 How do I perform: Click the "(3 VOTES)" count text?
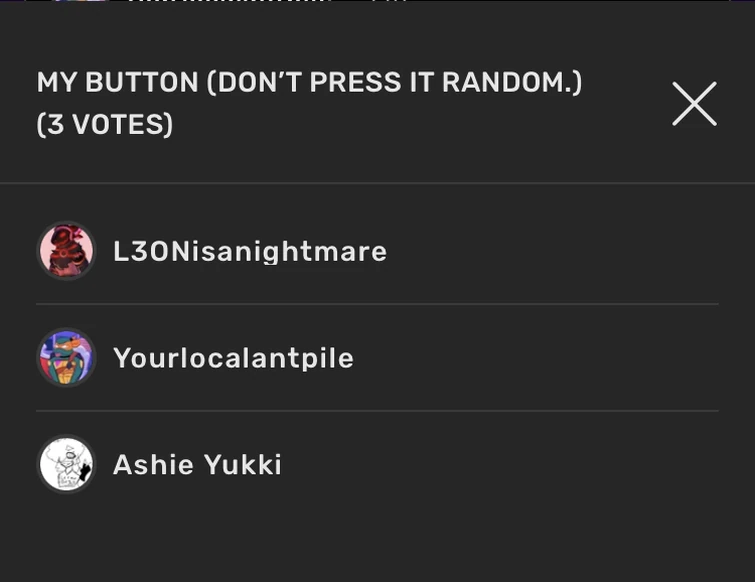pos(105,124)
